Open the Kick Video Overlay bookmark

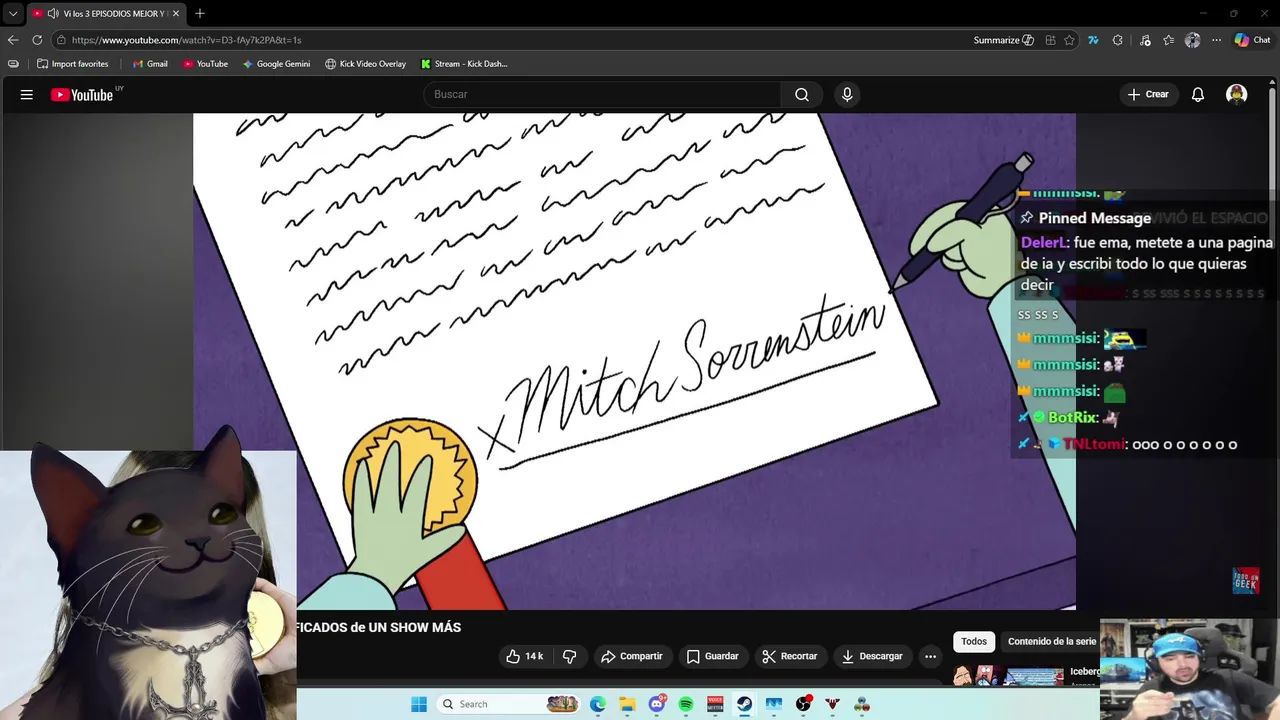click(366, 64)
